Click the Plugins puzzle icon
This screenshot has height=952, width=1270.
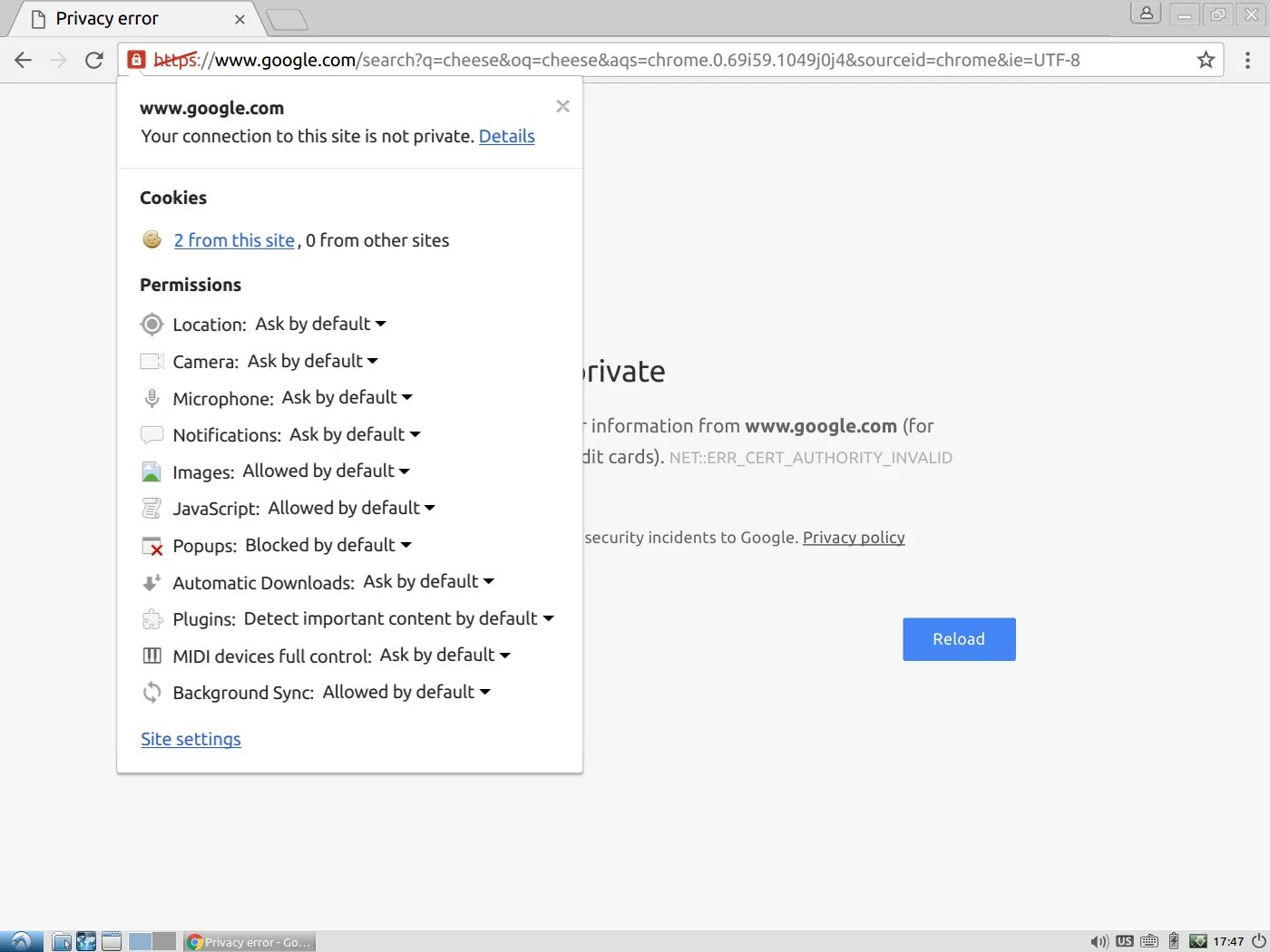151,619
